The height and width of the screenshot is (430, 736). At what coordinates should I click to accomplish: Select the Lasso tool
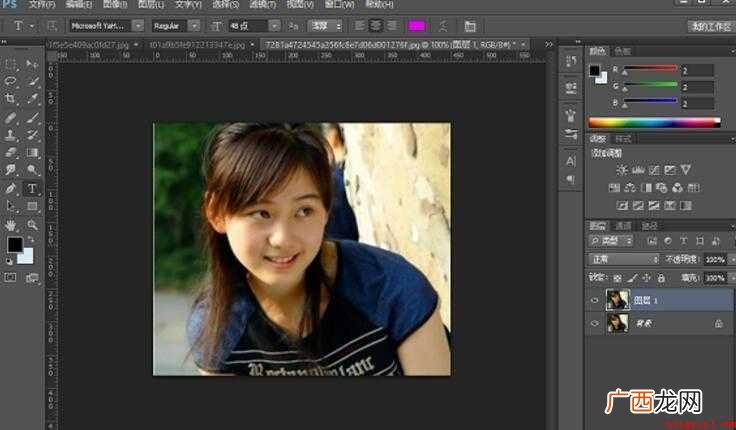click(x=10, y=81)
